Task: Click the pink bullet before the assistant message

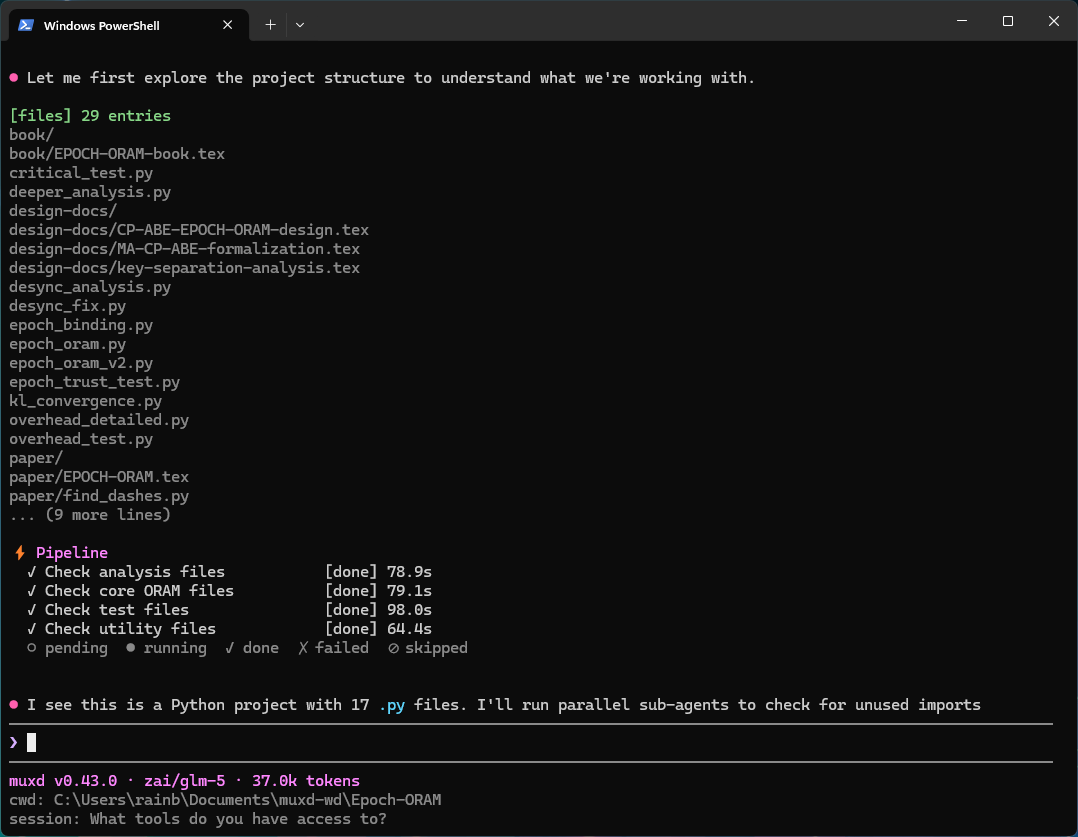Action: pyautogui.click(x=13, y=704)
